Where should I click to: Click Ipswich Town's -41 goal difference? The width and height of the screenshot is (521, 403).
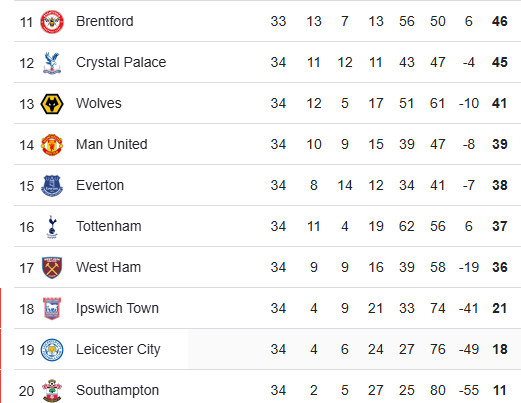469,308
